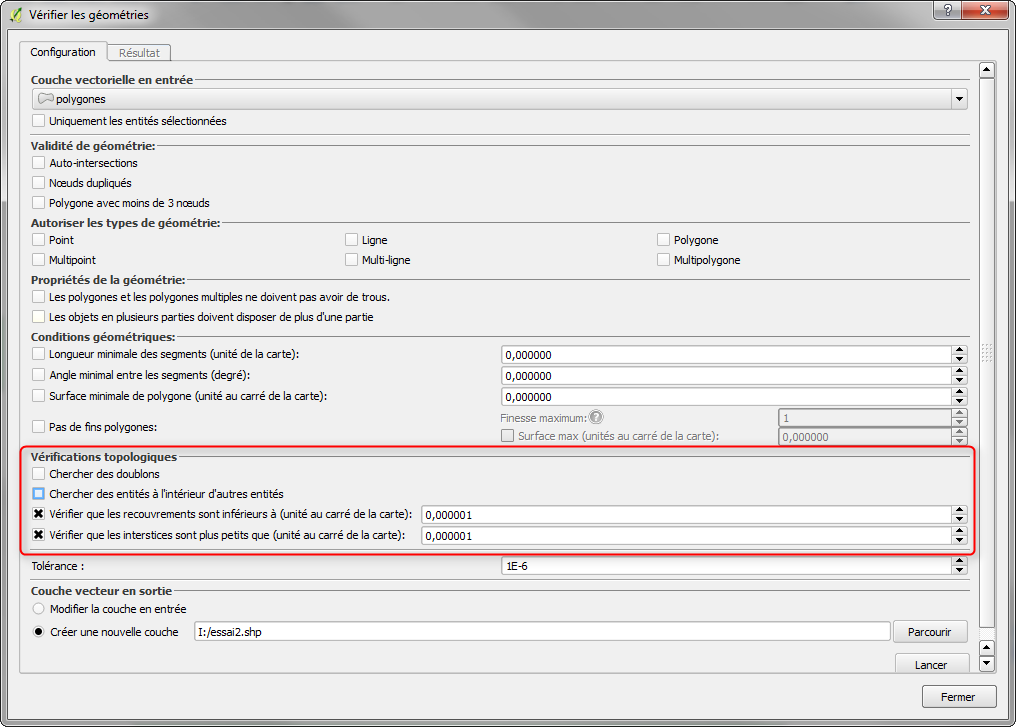The width and height of the screenshot is (1016, 727).
Task: Tick the Surface max checkbox
Action: click(507, 435)
